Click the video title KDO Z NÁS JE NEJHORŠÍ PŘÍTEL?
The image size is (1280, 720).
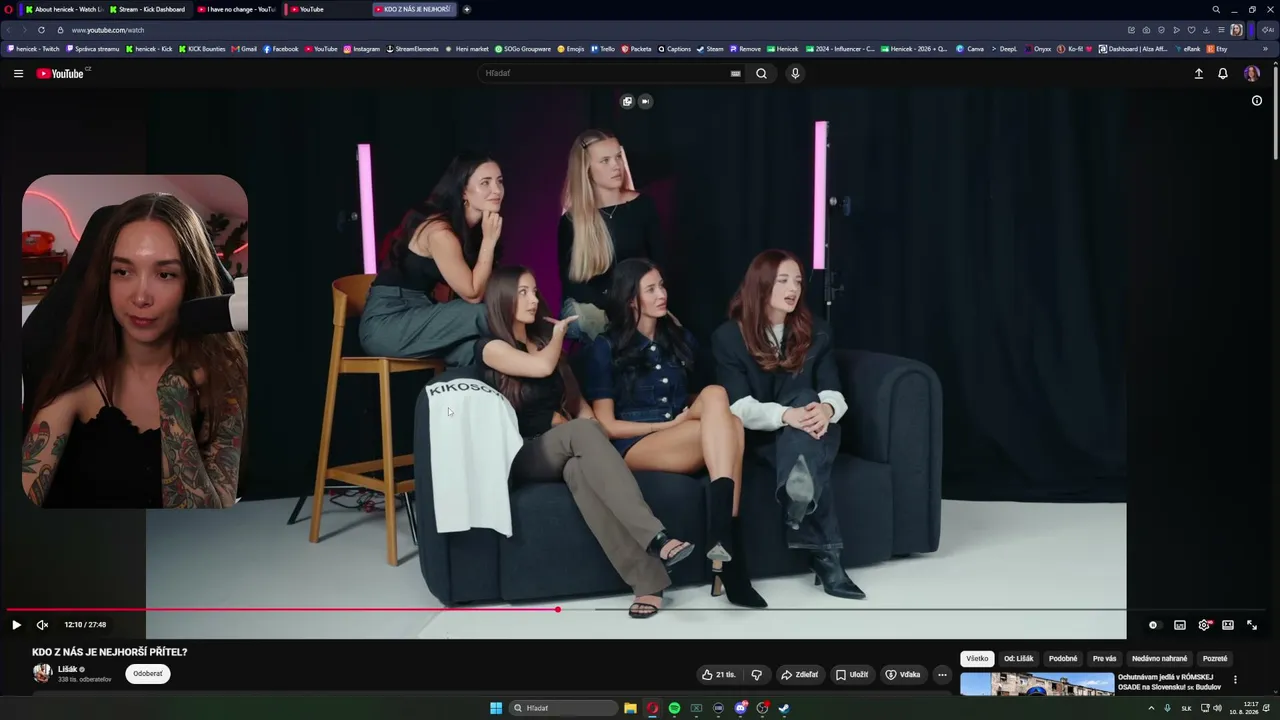(x=110, y=652)
